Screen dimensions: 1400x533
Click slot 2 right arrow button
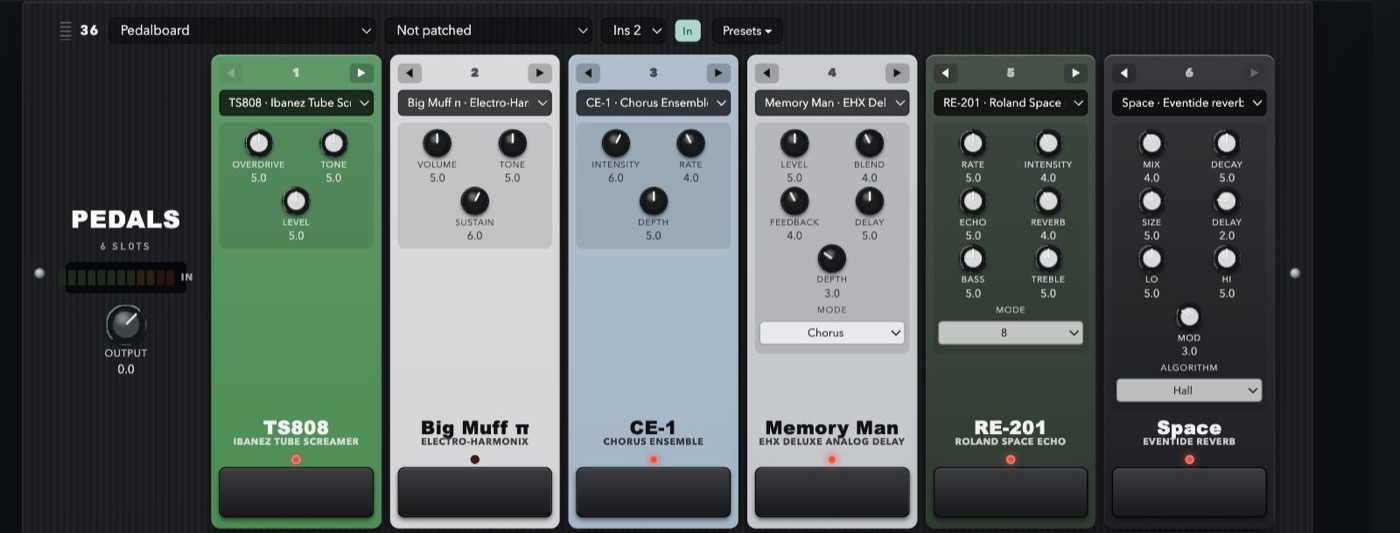point(540,73)
